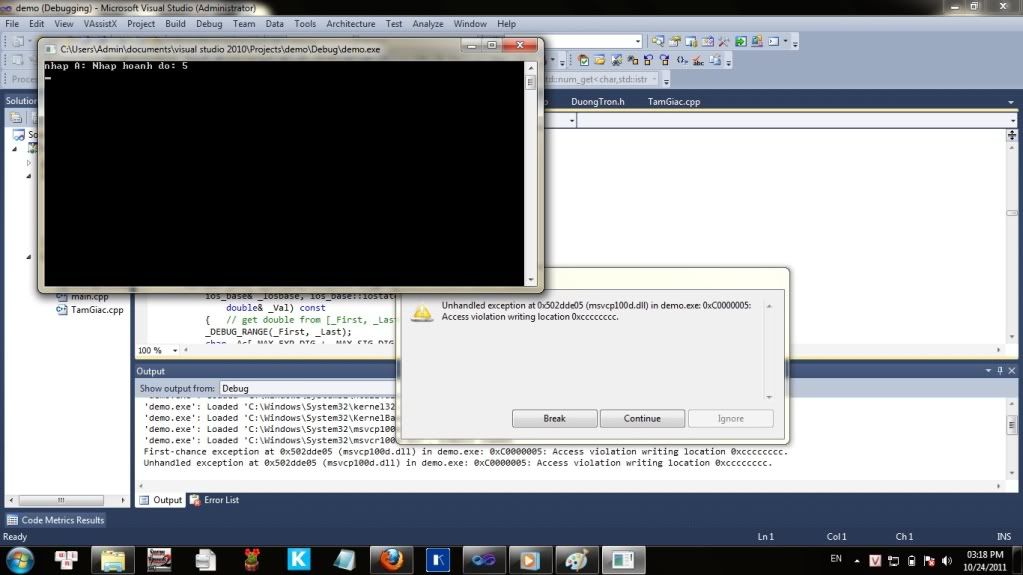Screen dimensions: 1023x575
Task: Open the Architecture menu
Action: pyautogui.click(x=350, y=23)
